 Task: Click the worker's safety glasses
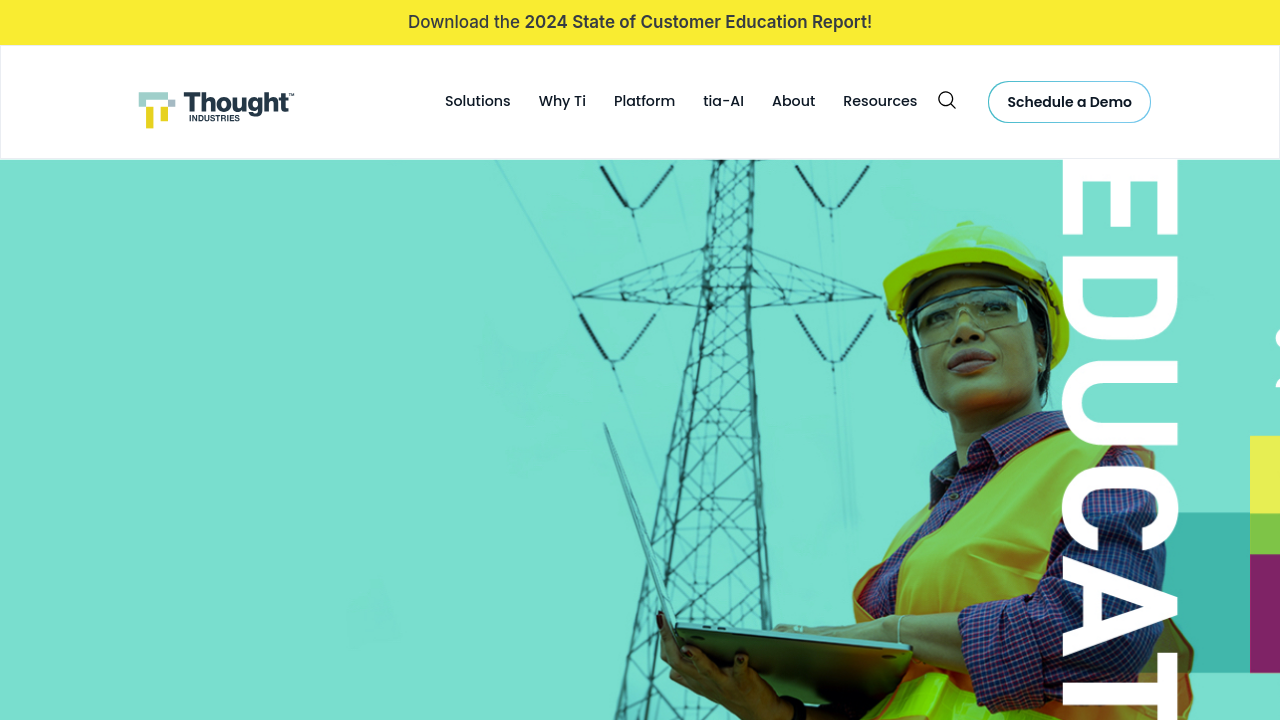click(965, 314)
